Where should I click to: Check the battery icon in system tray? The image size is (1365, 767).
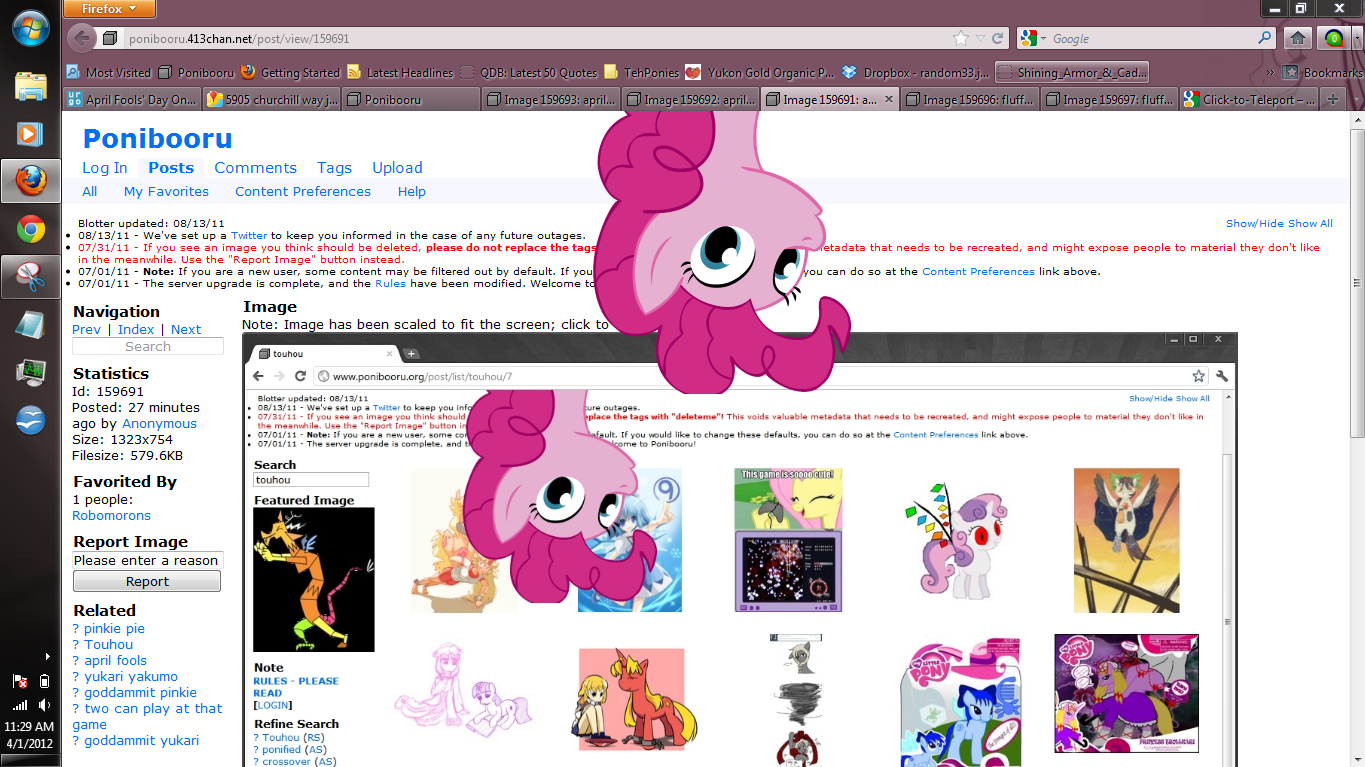click(x=44, y=681)
